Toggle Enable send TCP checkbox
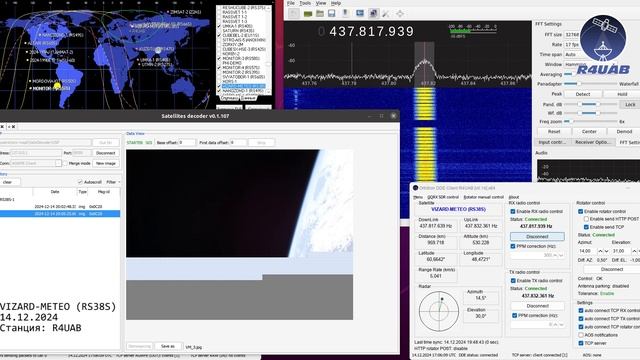Image resolution: width=640 pixels, height=360 pixels. click(x=586, y=227)
